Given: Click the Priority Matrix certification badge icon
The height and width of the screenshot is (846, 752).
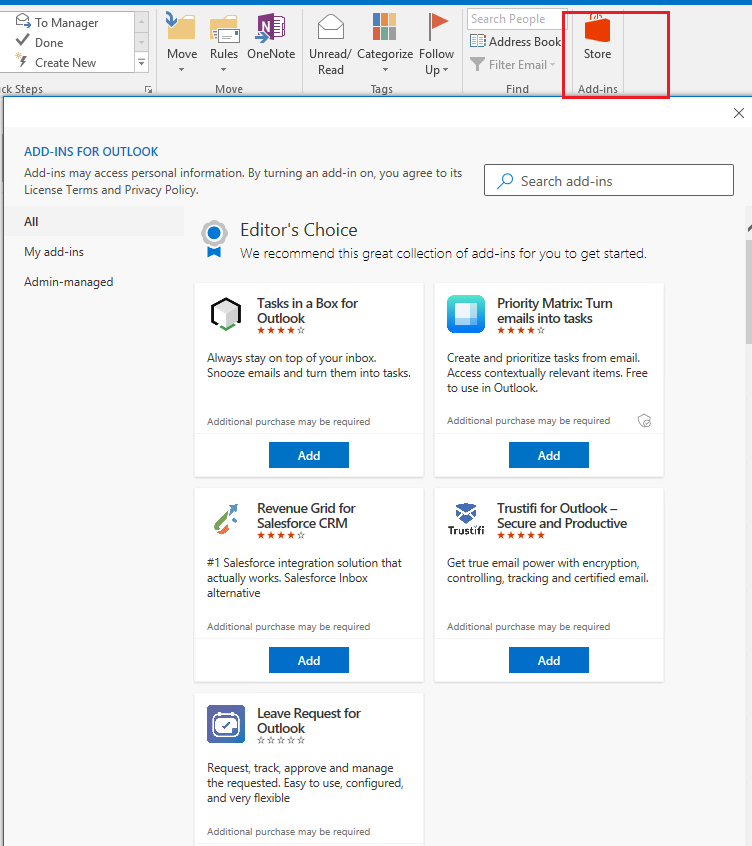Looking at the screenshot, I should tap(644, 421).
